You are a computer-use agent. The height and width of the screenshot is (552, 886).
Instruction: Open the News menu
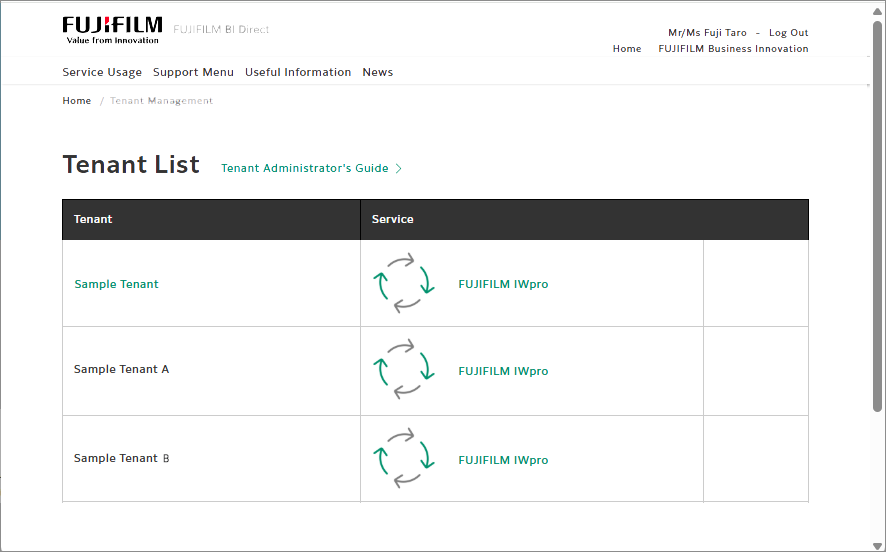tap(377, 72)
